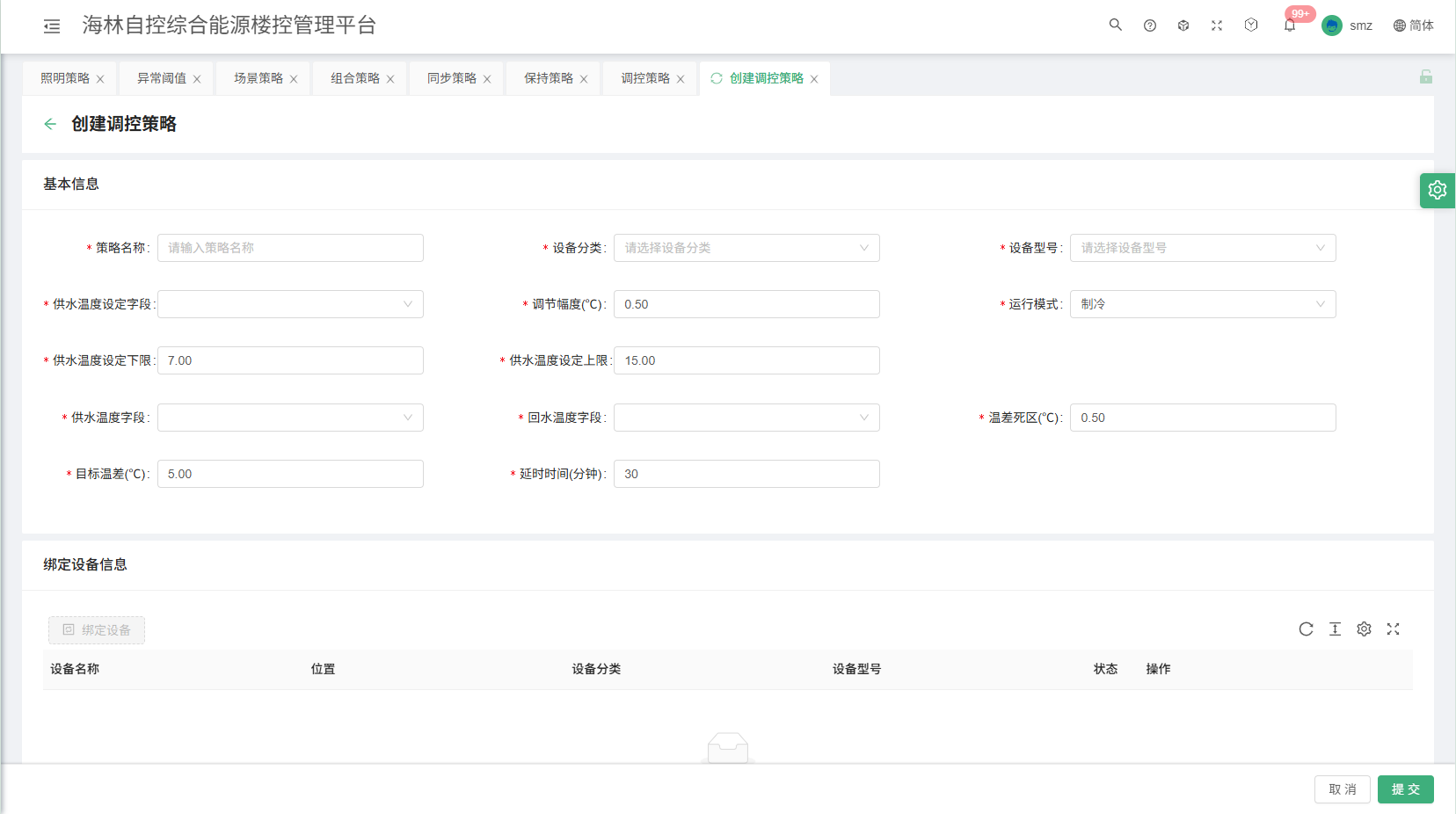Open the 设备分类 dropdown
Viewport: 1456px width, 814px height.
[746, 248]
